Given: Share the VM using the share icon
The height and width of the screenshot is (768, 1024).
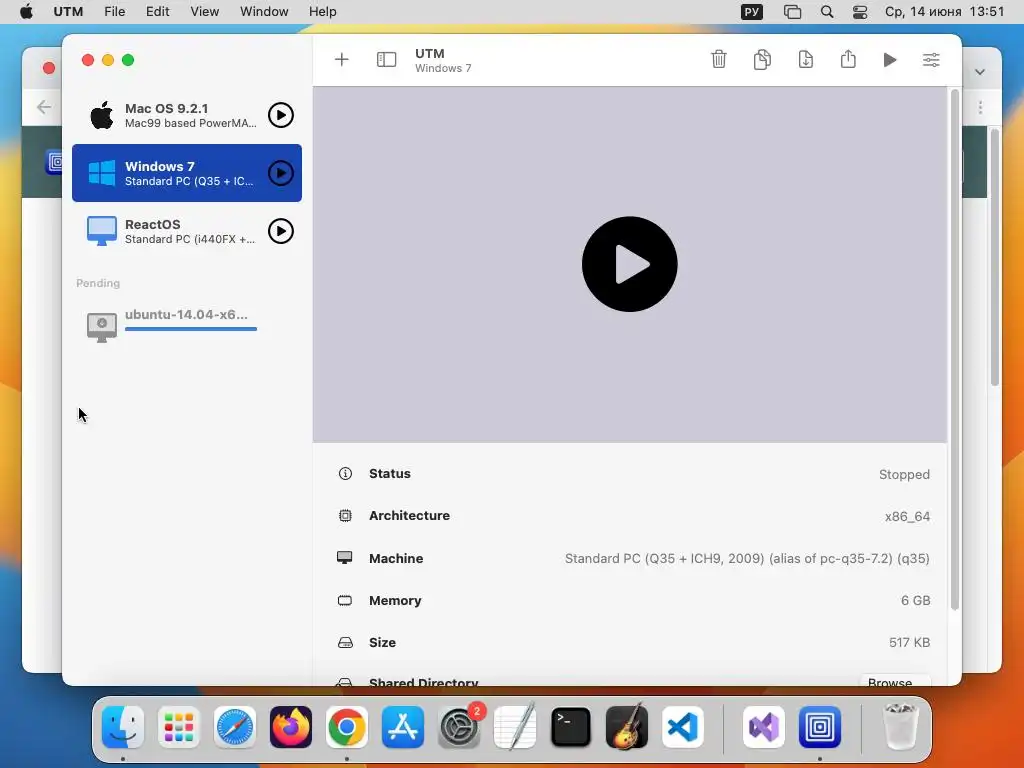Looking at the screenshot, I should (848, 59).
